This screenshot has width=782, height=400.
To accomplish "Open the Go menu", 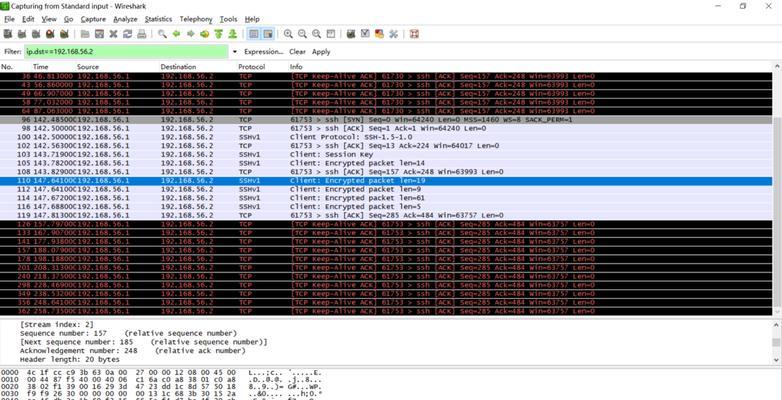I will (68, 19).
